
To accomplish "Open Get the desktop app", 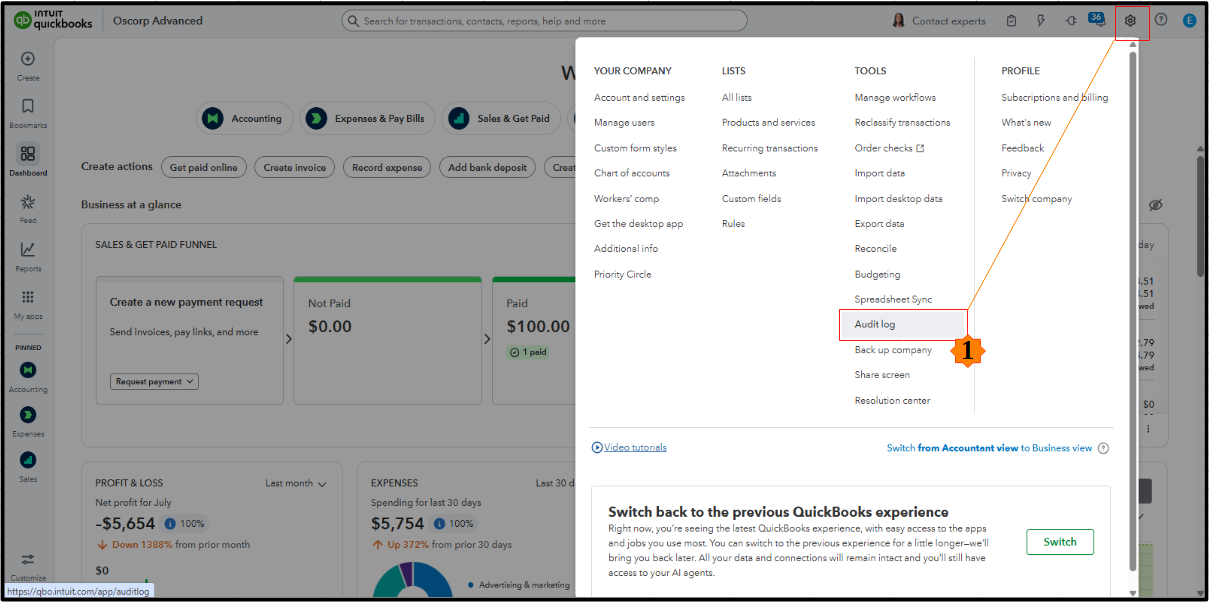I will coord(638,224).
